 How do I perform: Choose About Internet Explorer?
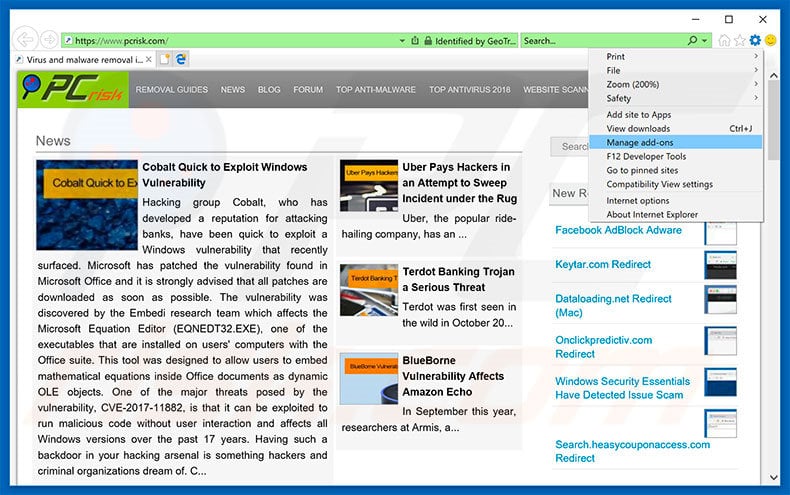[x=676, y=214]
